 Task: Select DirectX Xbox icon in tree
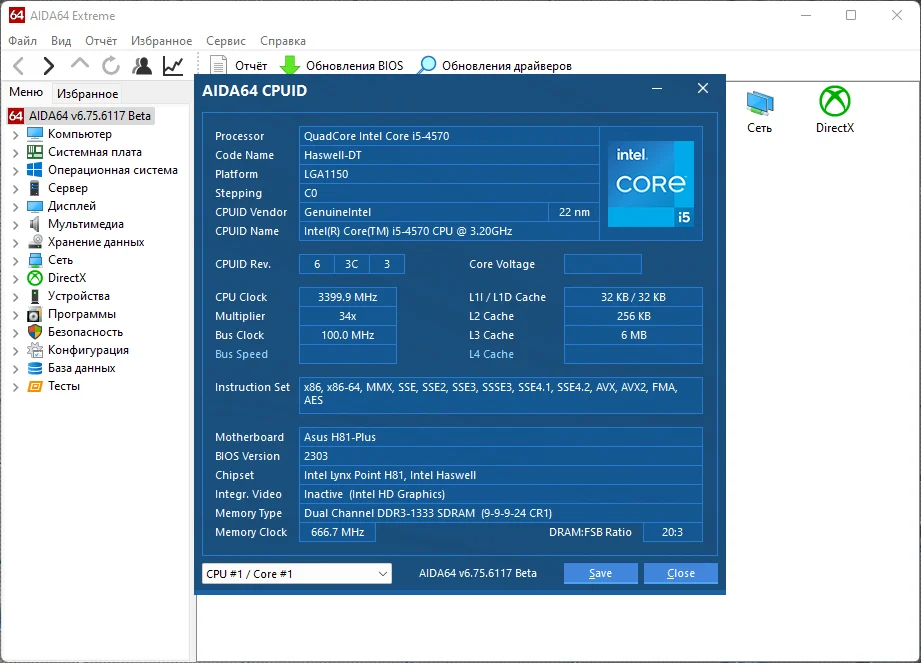[x=35, y=278]
